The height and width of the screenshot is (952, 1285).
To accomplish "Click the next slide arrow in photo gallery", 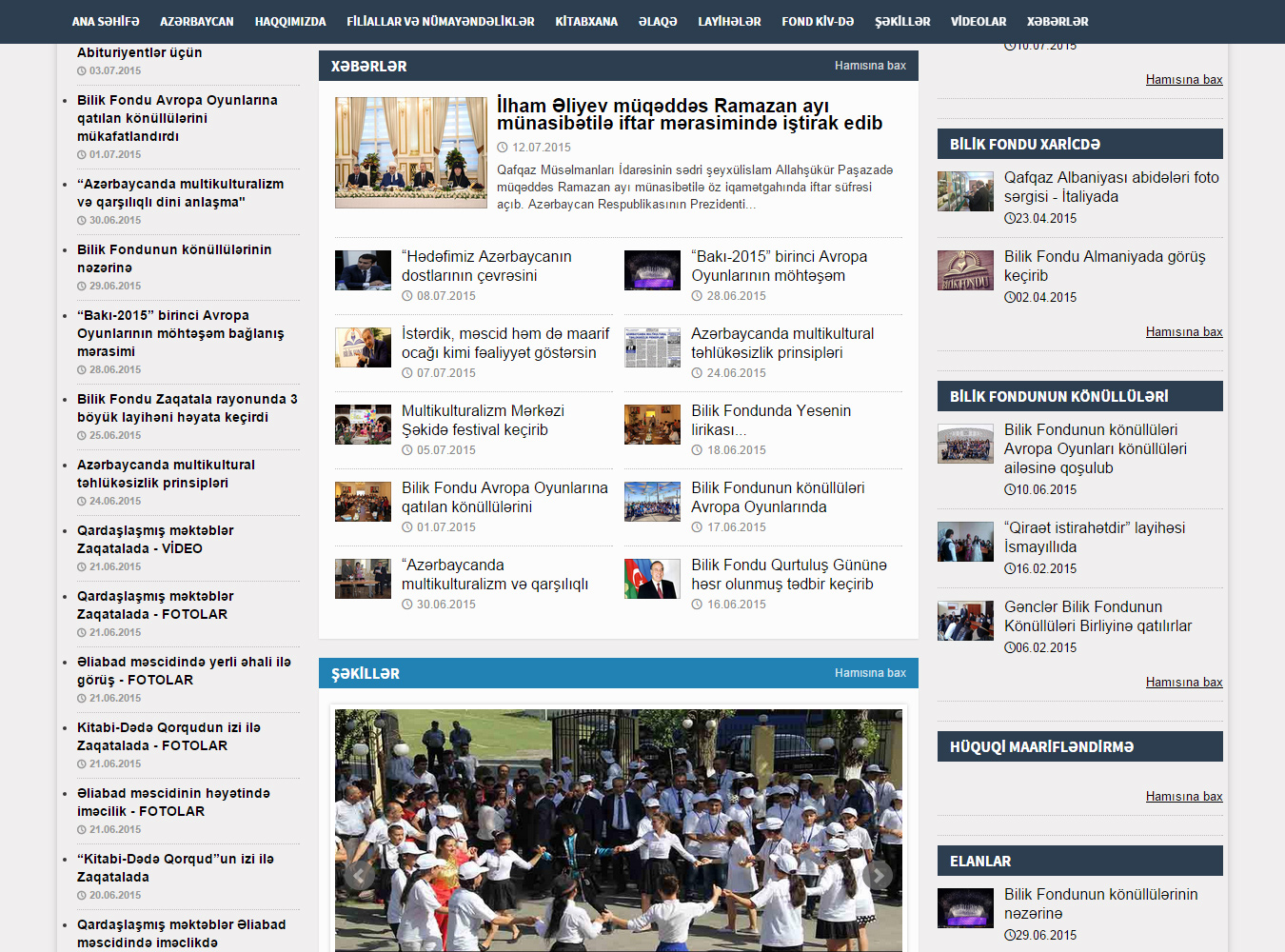I will click(878, 874).
